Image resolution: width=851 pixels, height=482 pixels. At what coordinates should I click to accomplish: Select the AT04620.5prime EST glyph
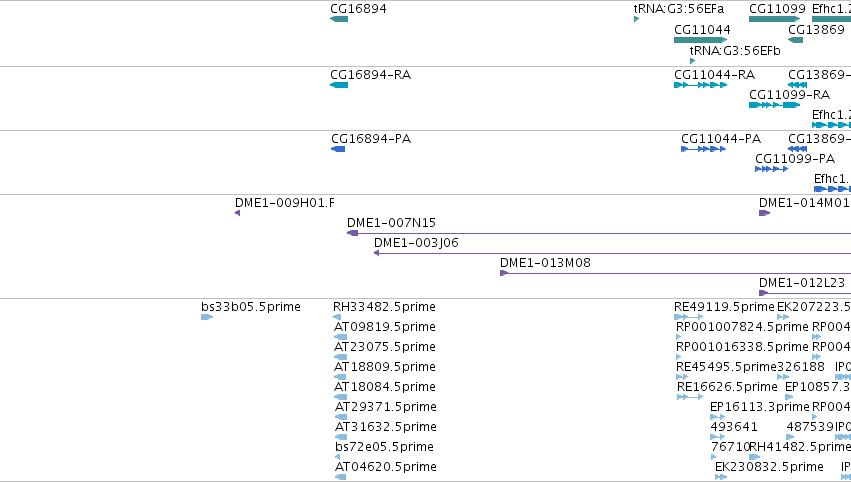340,477
